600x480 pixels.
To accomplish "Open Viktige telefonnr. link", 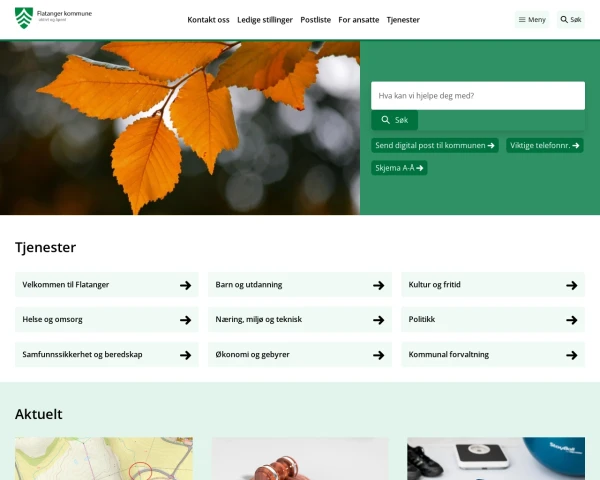I will 545,145.
